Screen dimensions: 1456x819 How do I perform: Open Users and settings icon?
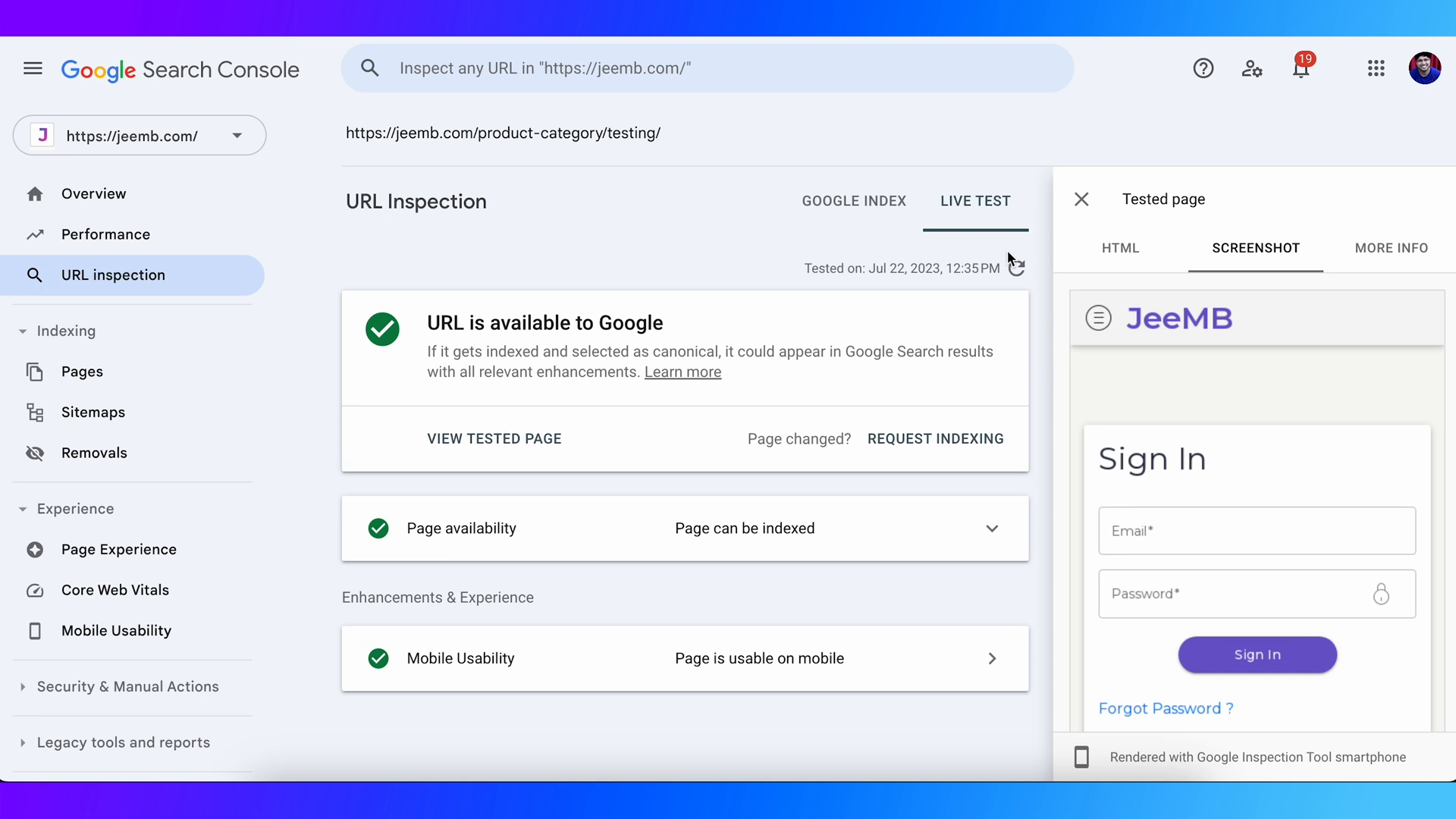(1252, 69)
